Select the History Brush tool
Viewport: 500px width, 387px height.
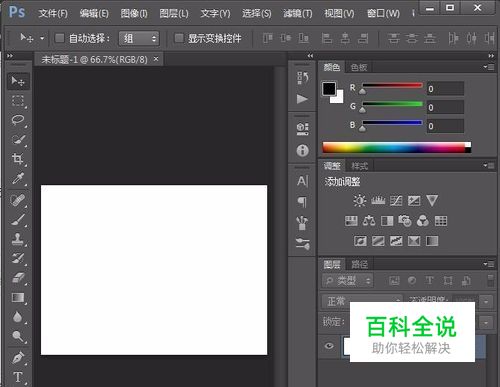(18, 258)
